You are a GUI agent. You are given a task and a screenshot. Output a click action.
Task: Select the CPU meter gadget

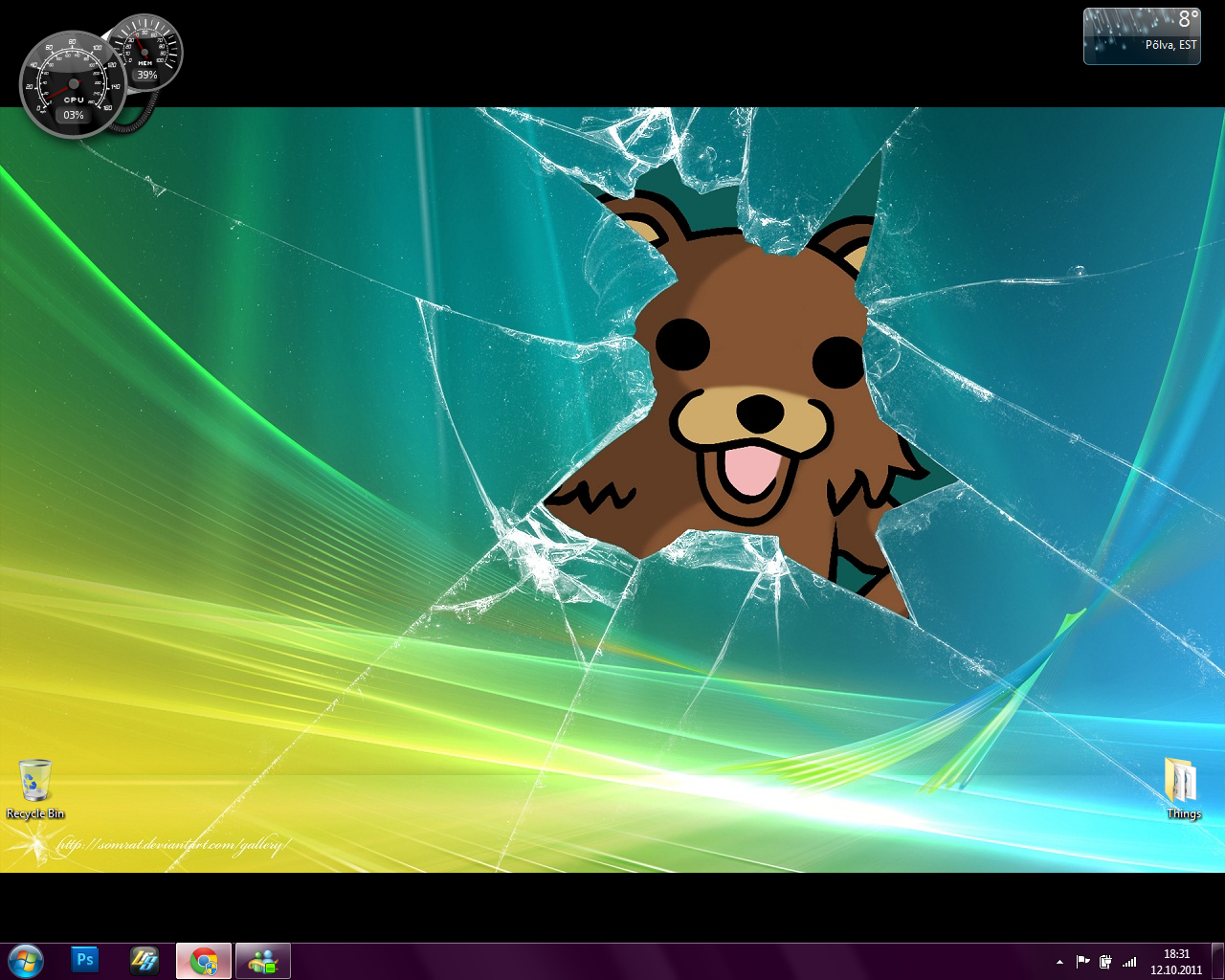tap(73, 85)
